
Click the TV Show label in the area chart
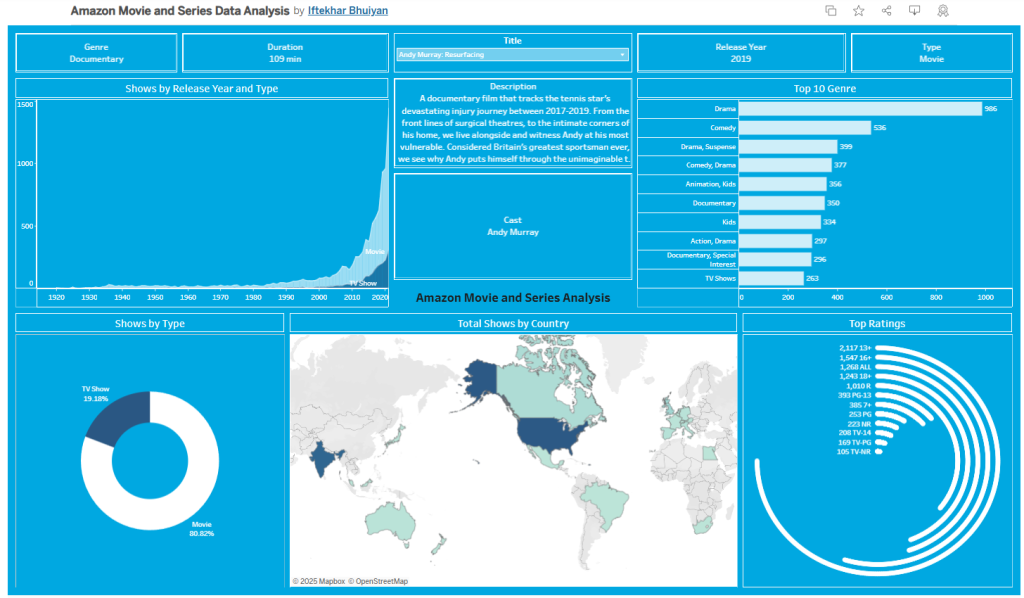click(x=363, y=283)
